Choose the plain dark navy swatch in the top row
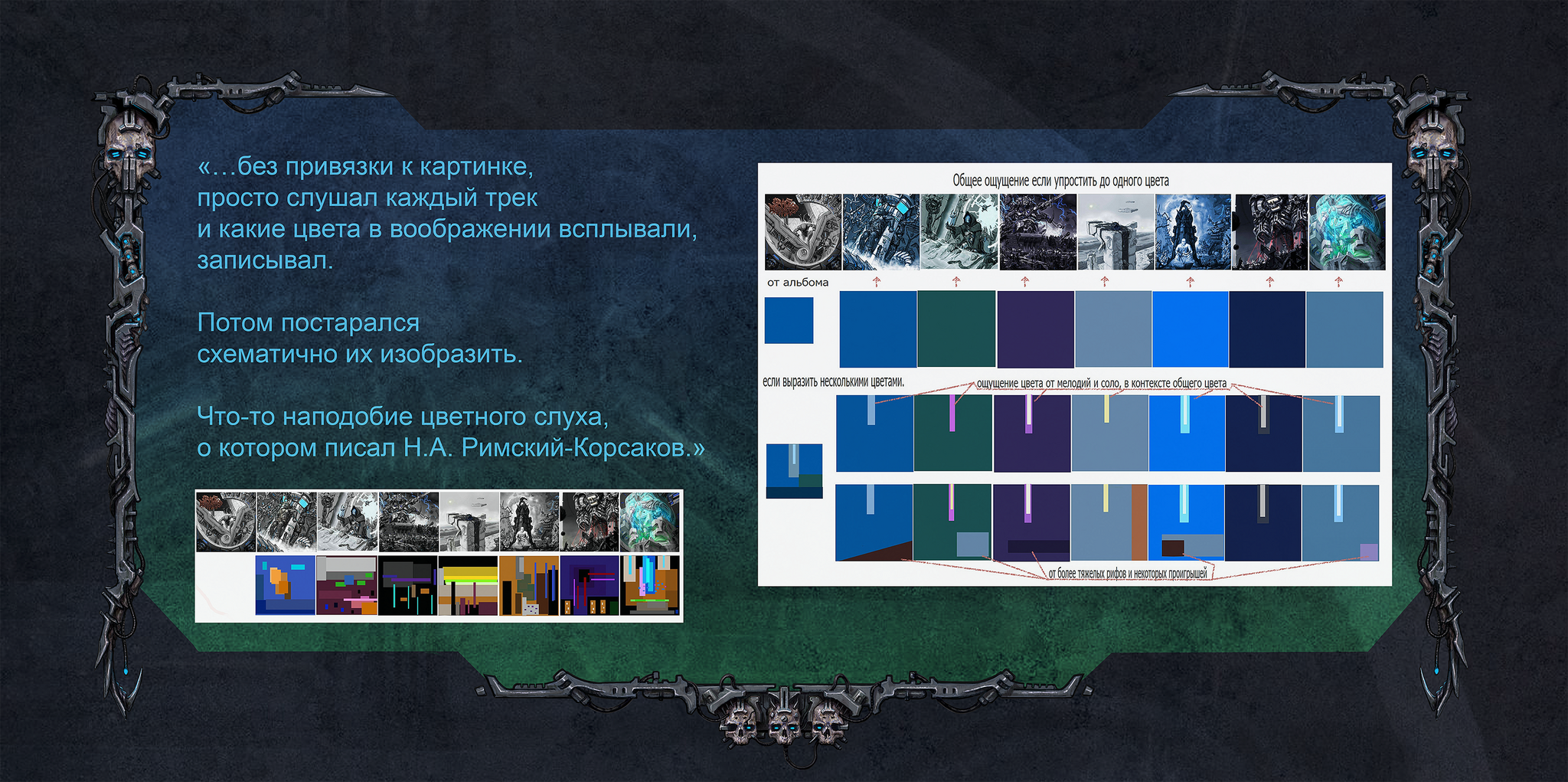1568x782 pixels. point(1267,329)
